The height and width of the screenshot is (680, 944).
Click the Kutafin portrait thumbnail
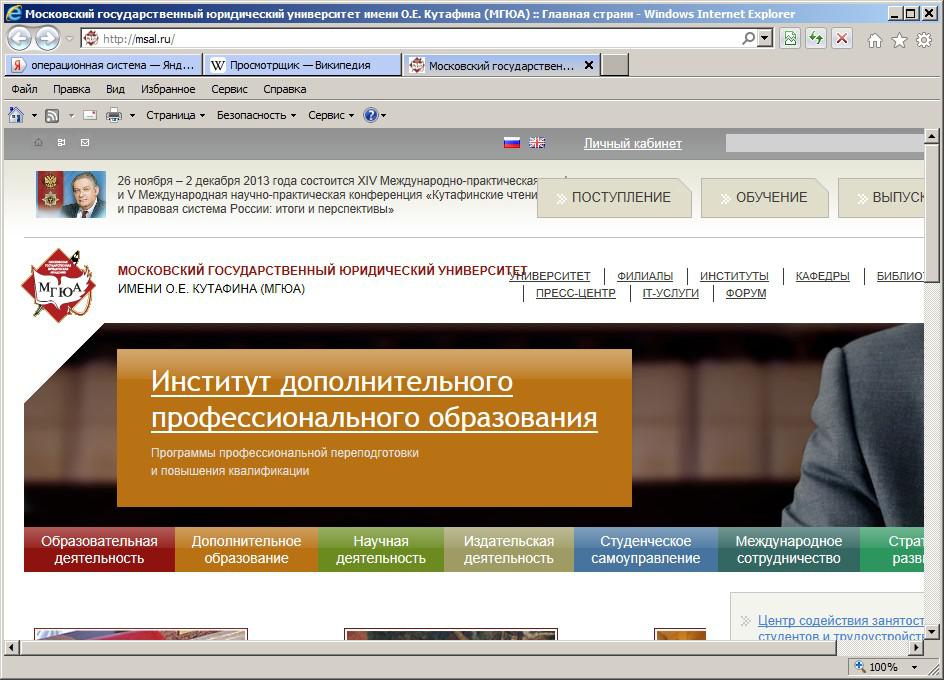71,194
